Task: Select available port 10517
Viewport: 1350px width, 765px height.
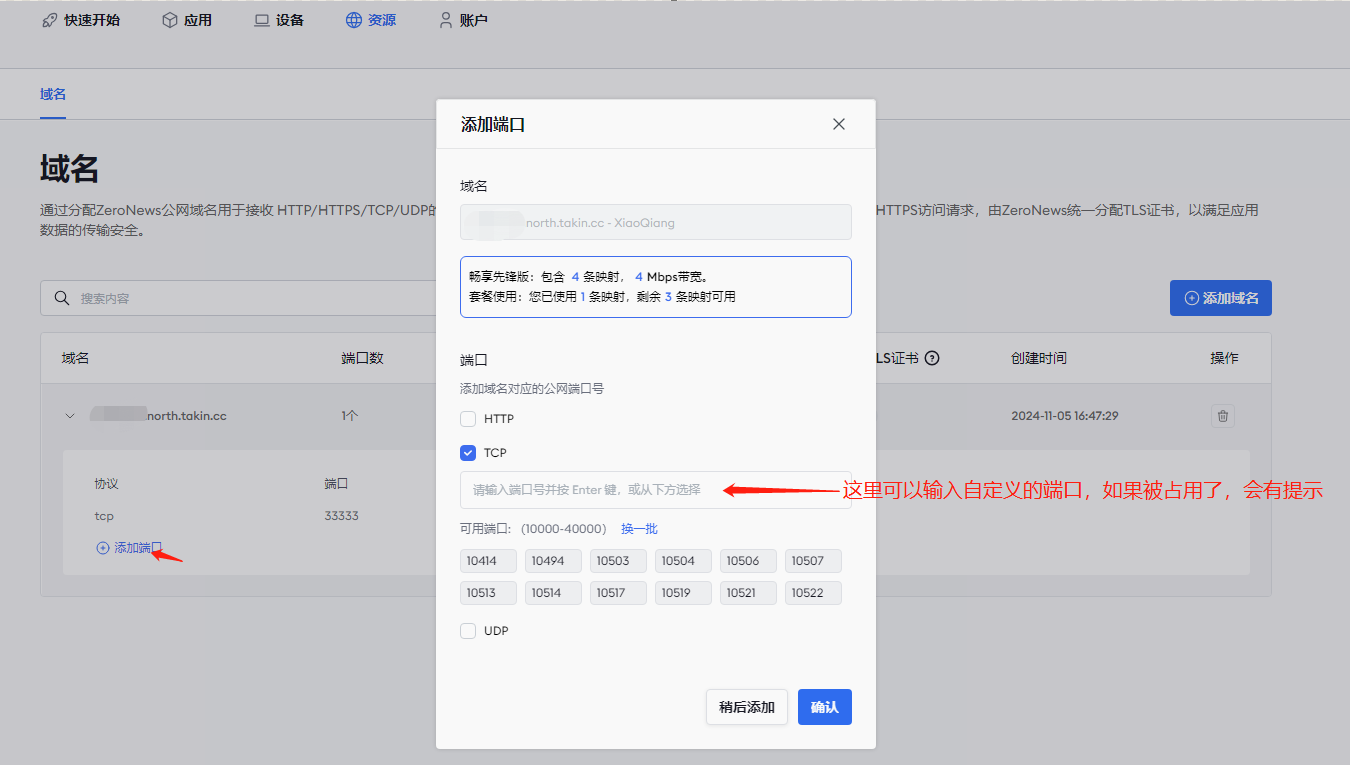Action: pos(619,593)
